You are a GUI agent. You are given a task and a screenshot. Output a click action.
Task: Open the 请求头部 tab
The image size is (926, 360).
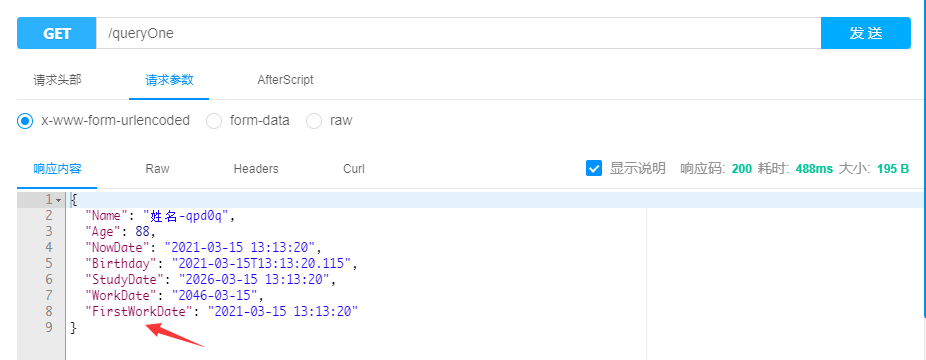(57, 80)
